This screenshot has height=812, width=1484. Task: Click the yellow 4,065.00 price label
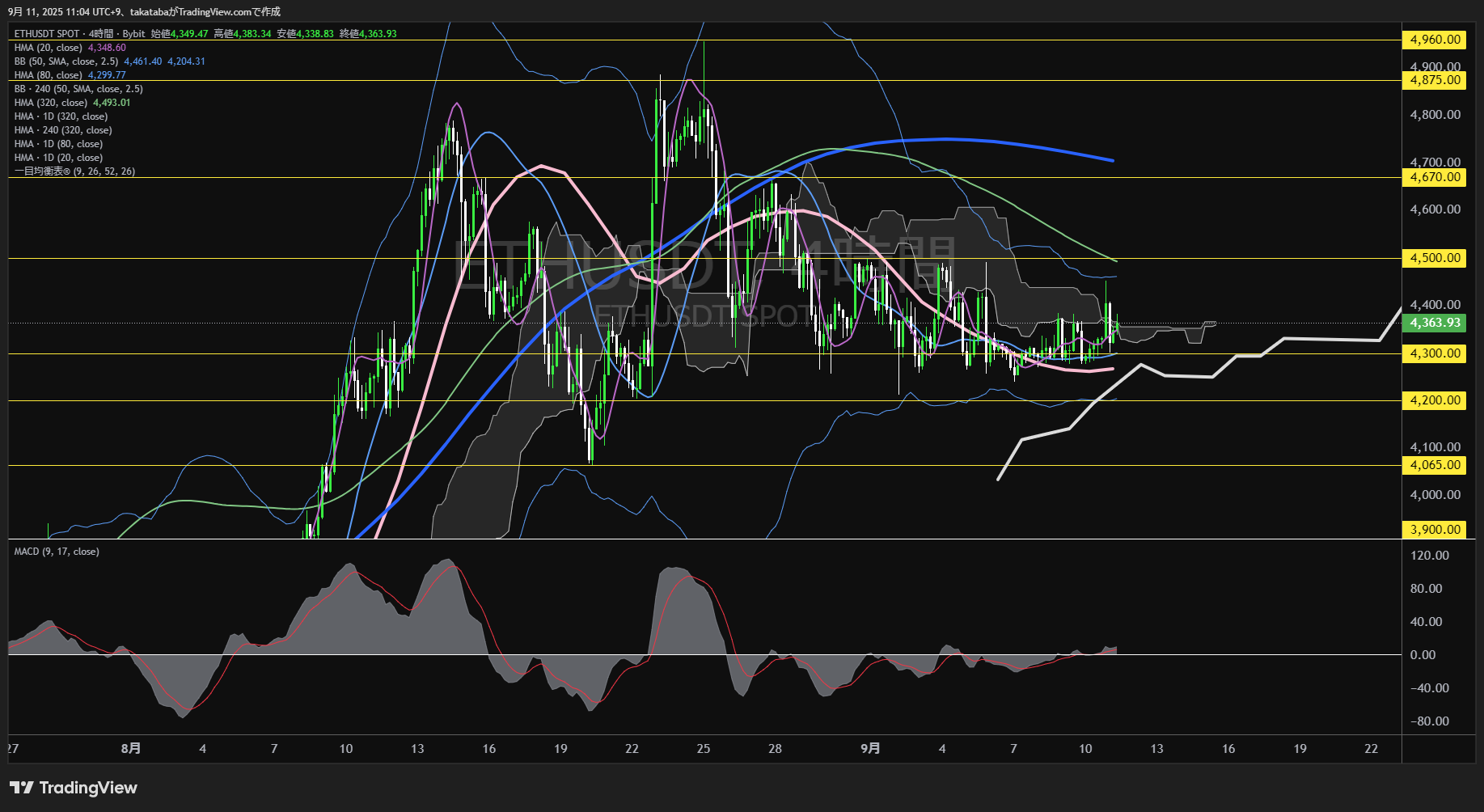[1435, 465]
